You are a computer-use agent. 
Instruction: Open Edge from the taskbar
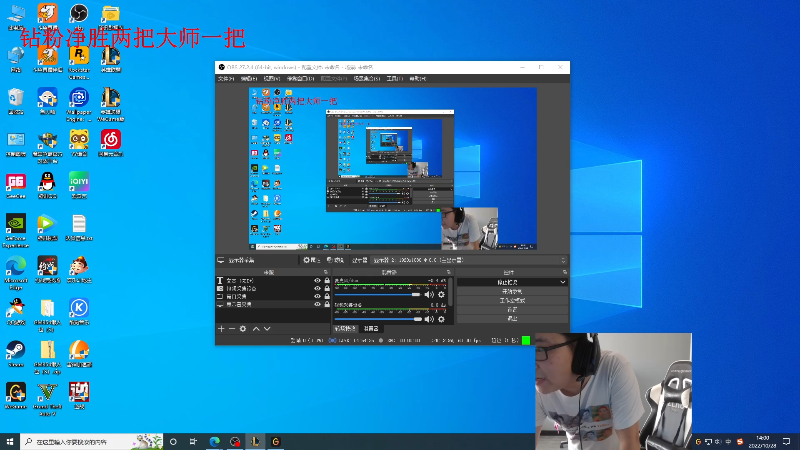coord(214,441)
